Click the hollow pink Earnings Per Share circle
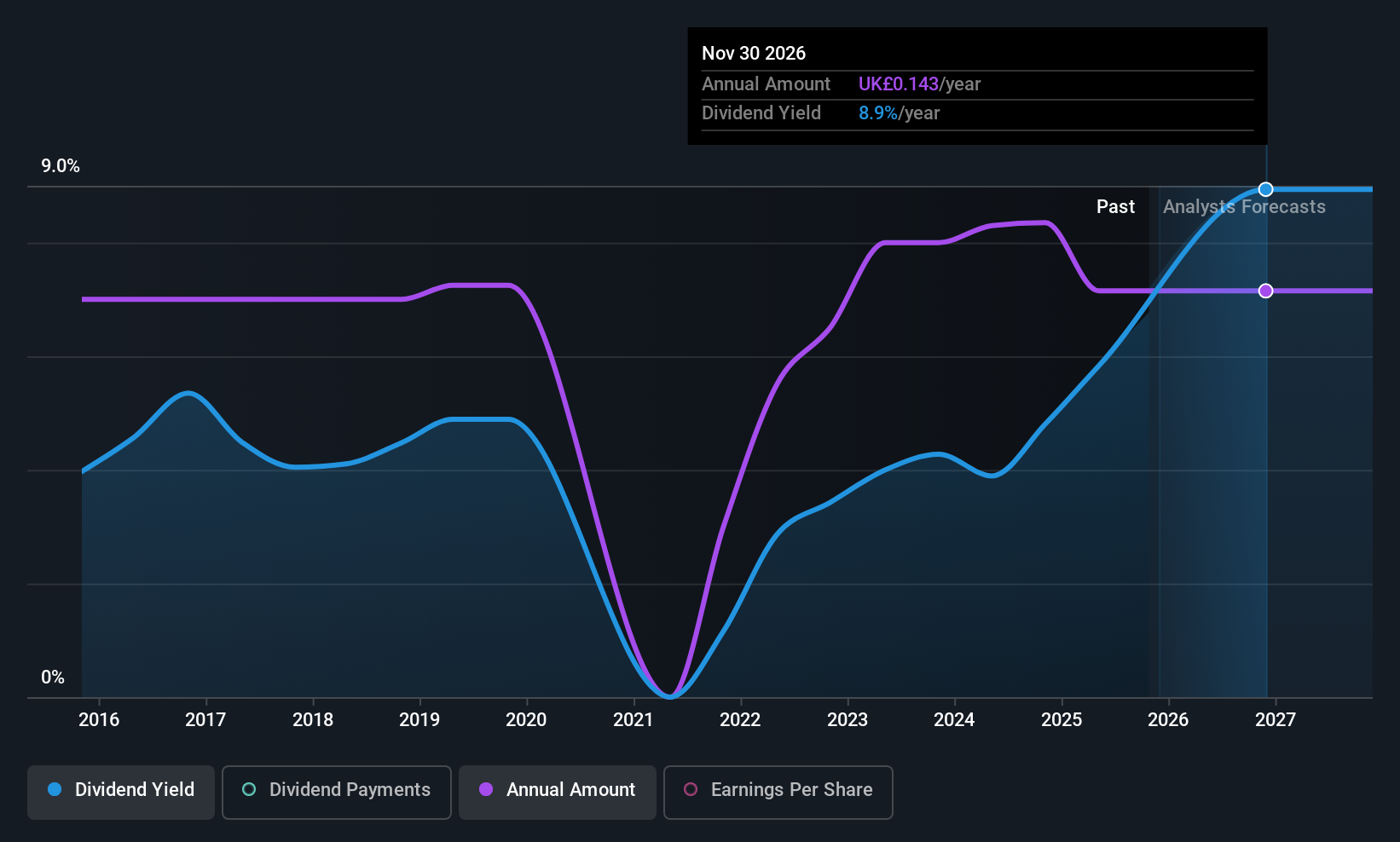 point(691,789)
